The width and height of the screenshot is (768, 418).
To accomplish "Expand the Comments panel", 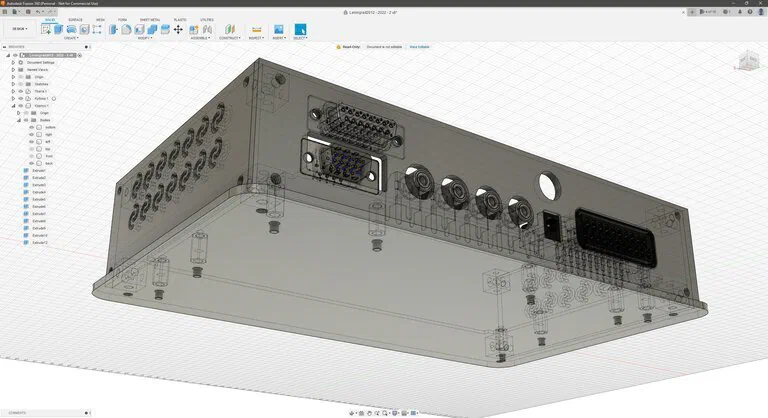I will point(86,413).
